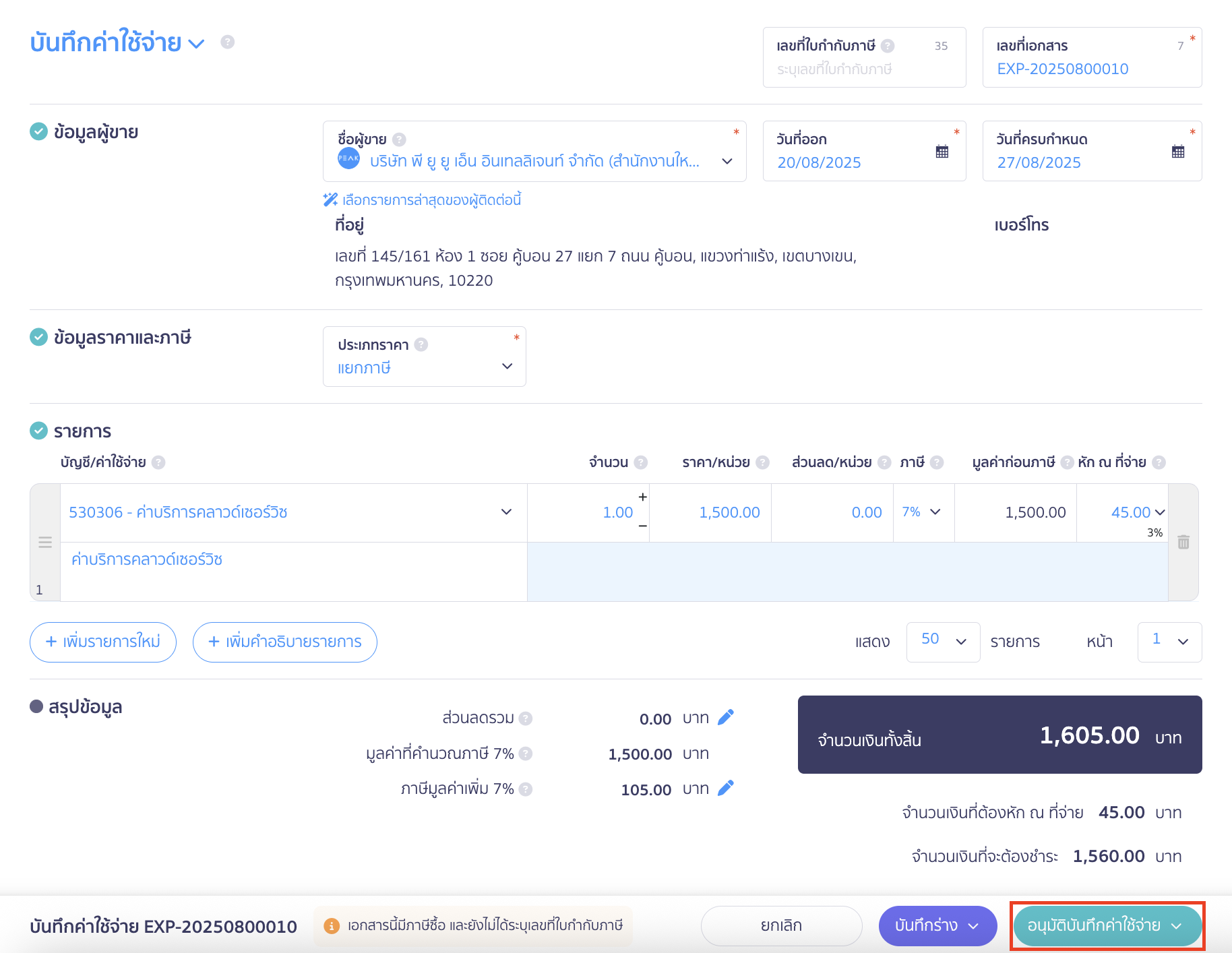Click the อนุมัติบันทึกค่าใช้จ่าย approve button

tap(1094, 925)
